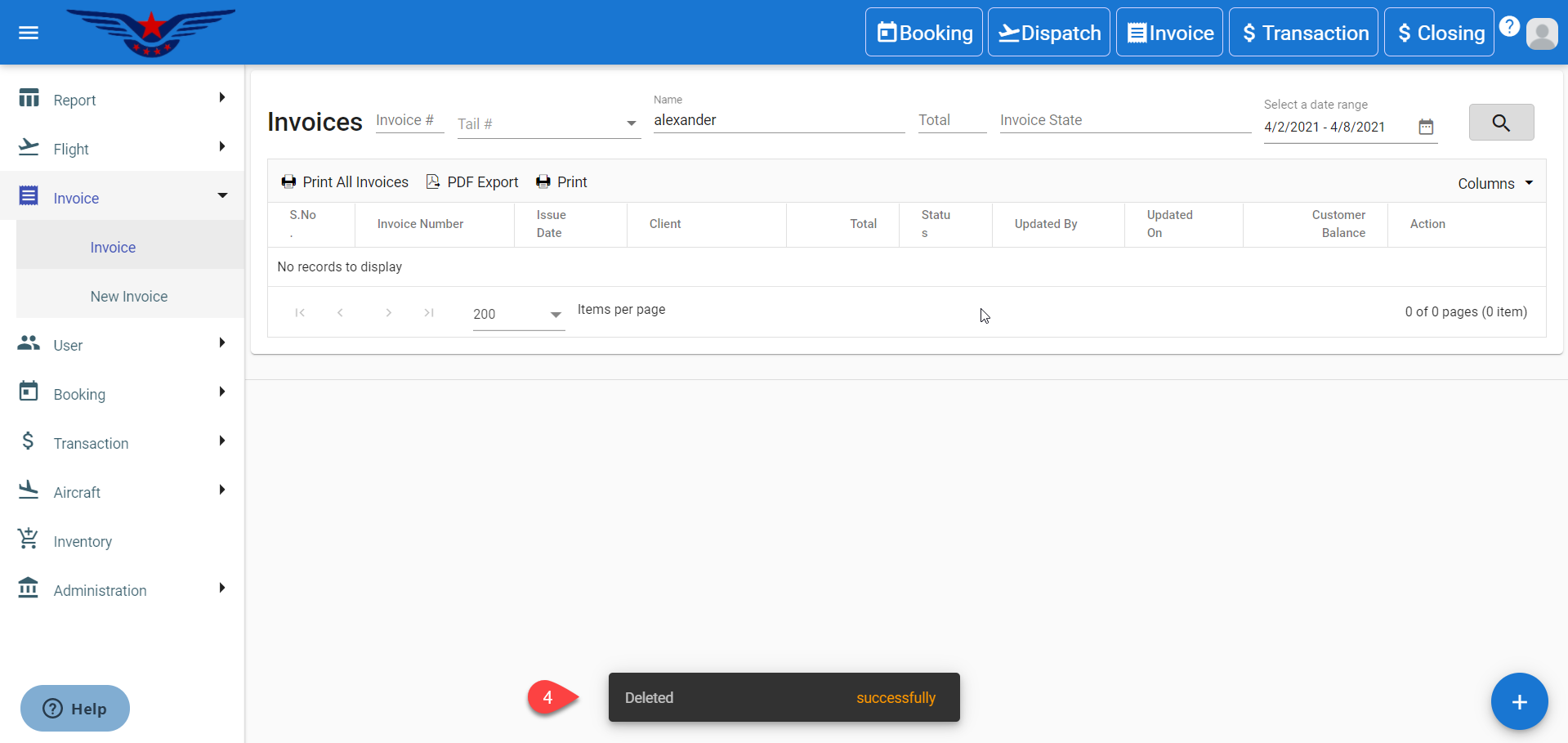1568x743 pixels.
Task: Open the help question mark icon
Action: click(1509, 26)
